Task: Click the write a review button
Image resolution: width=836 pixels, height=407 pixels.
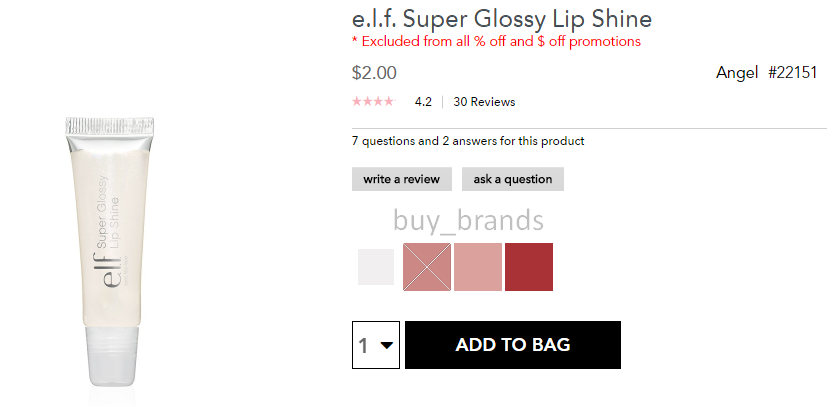Action: coord(401,179)
